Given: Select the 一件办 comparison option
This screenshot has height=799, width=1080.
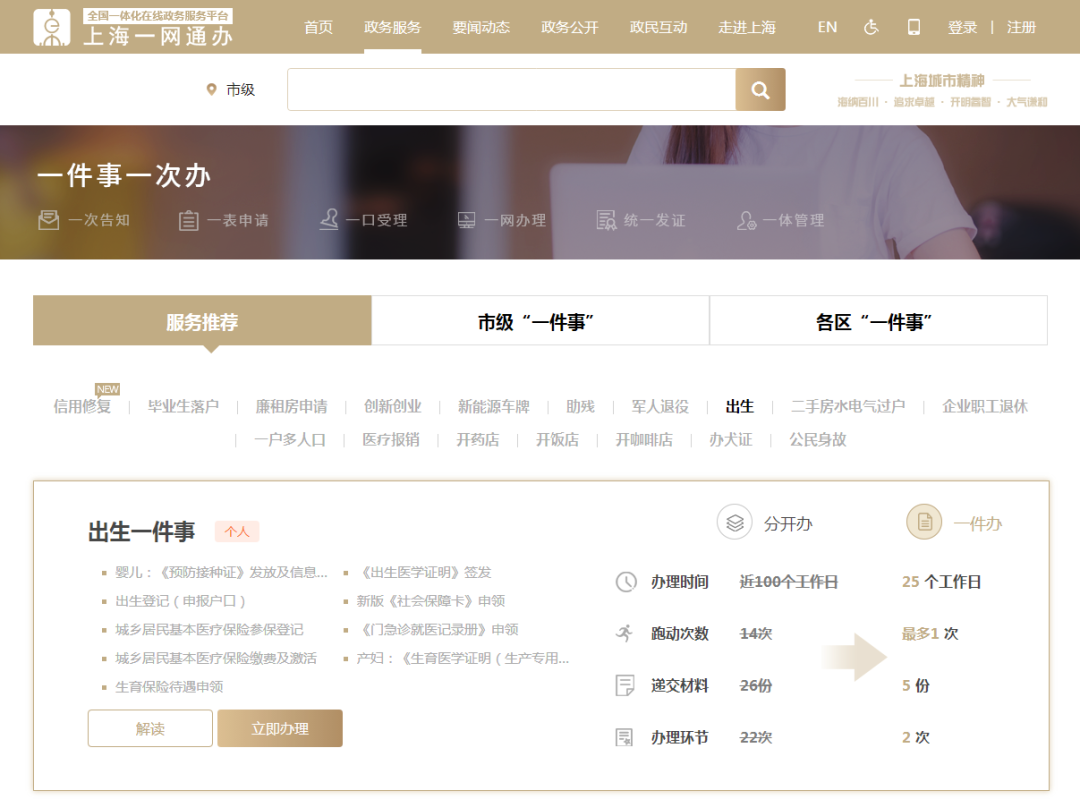Looking at the screenshot, I should [924, 523].
